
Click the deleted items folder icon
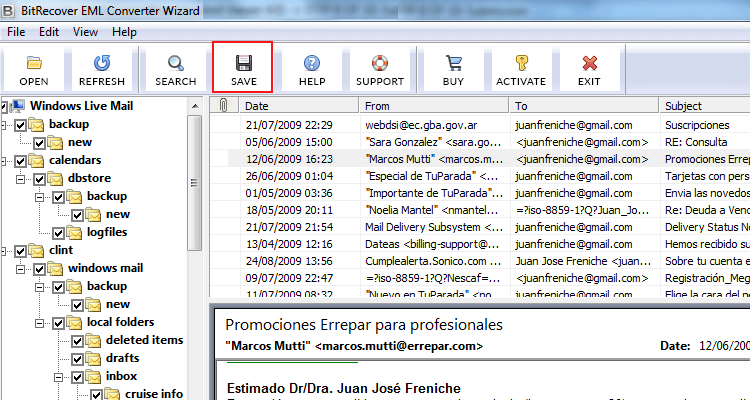coord(94,340)
